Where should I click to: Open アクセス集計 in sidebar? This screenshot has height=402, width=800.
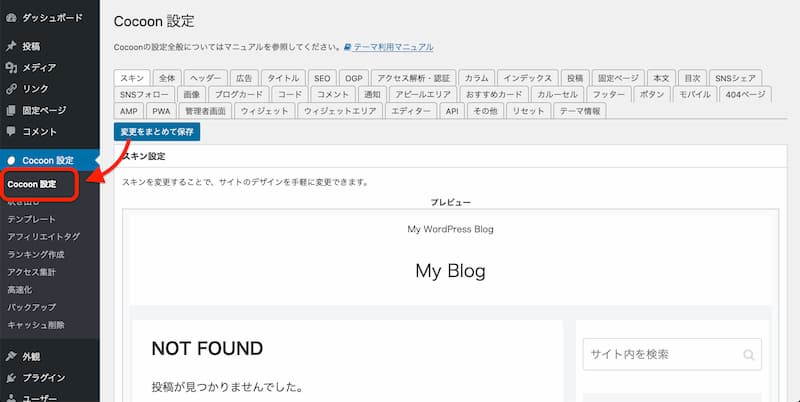point(32,272)
